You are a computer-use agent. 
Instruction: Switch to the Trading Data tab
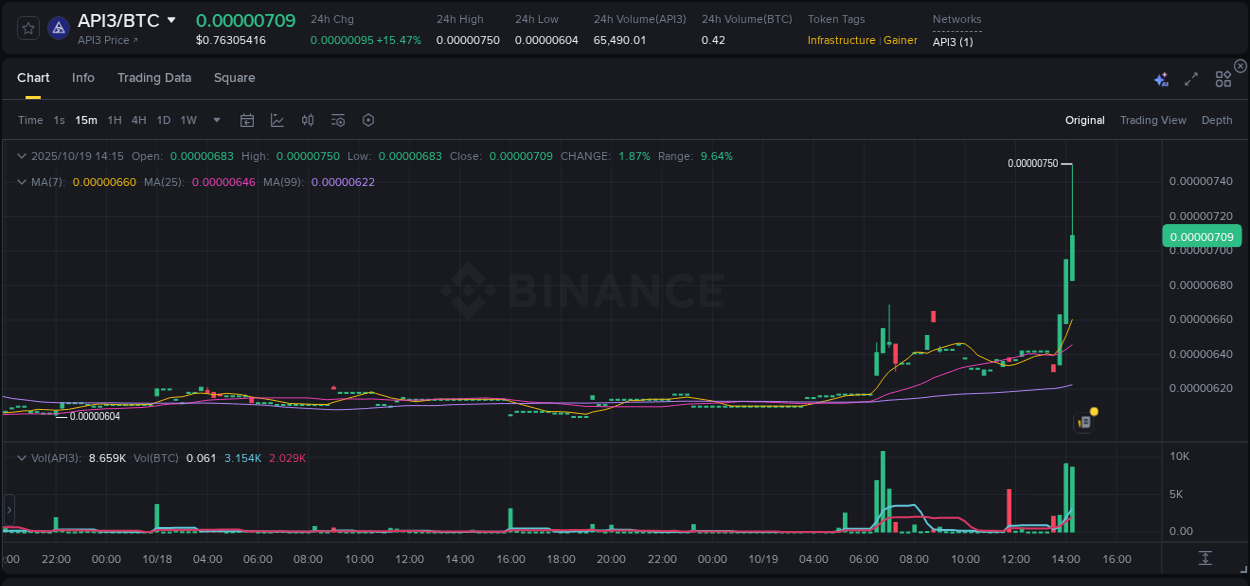pyautogui.click(x=154, y=78)
